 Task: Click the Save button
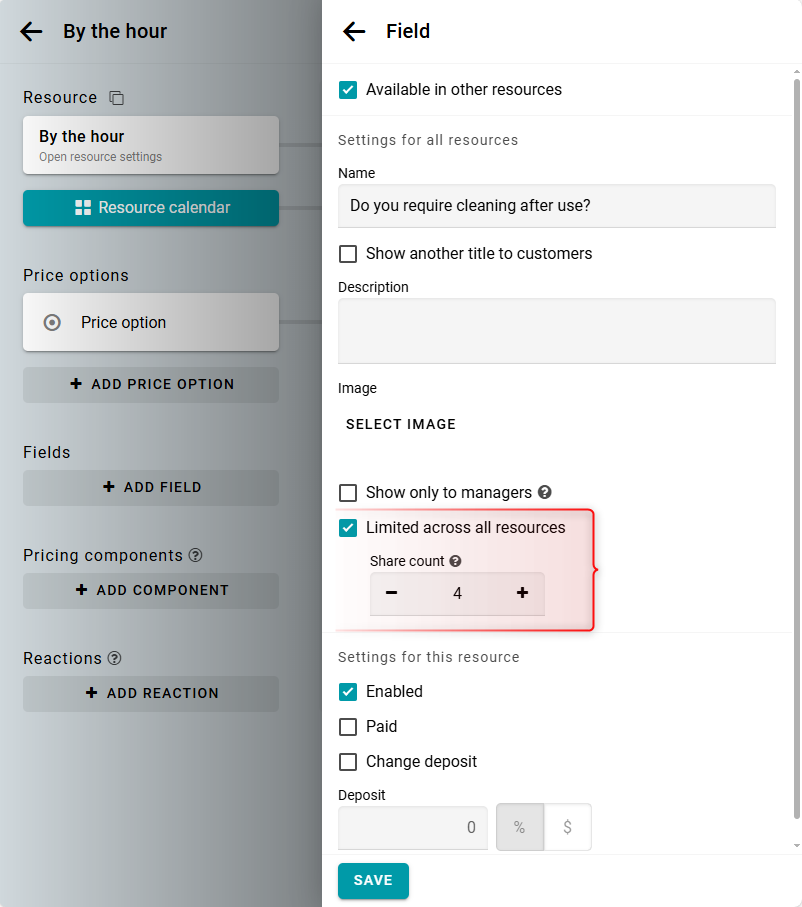373,881
